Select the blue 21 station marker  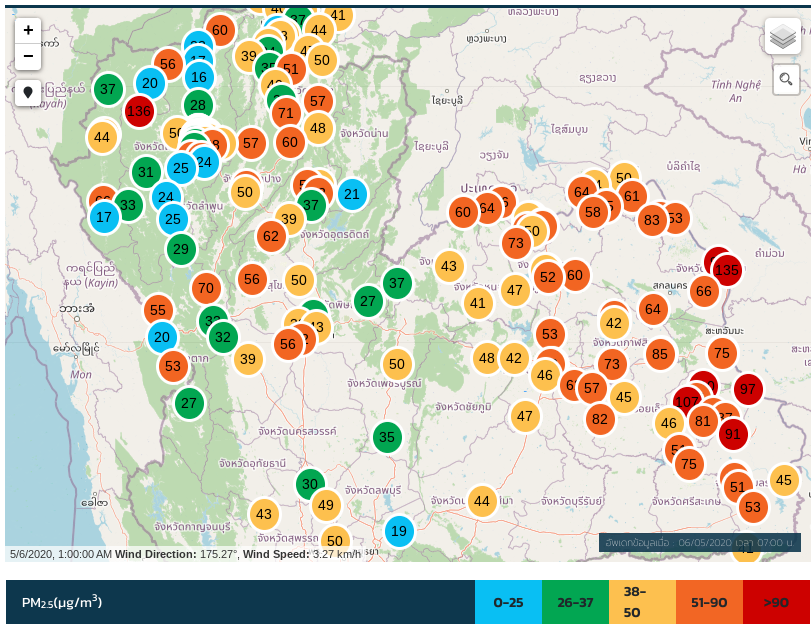[x=351, y=194]
